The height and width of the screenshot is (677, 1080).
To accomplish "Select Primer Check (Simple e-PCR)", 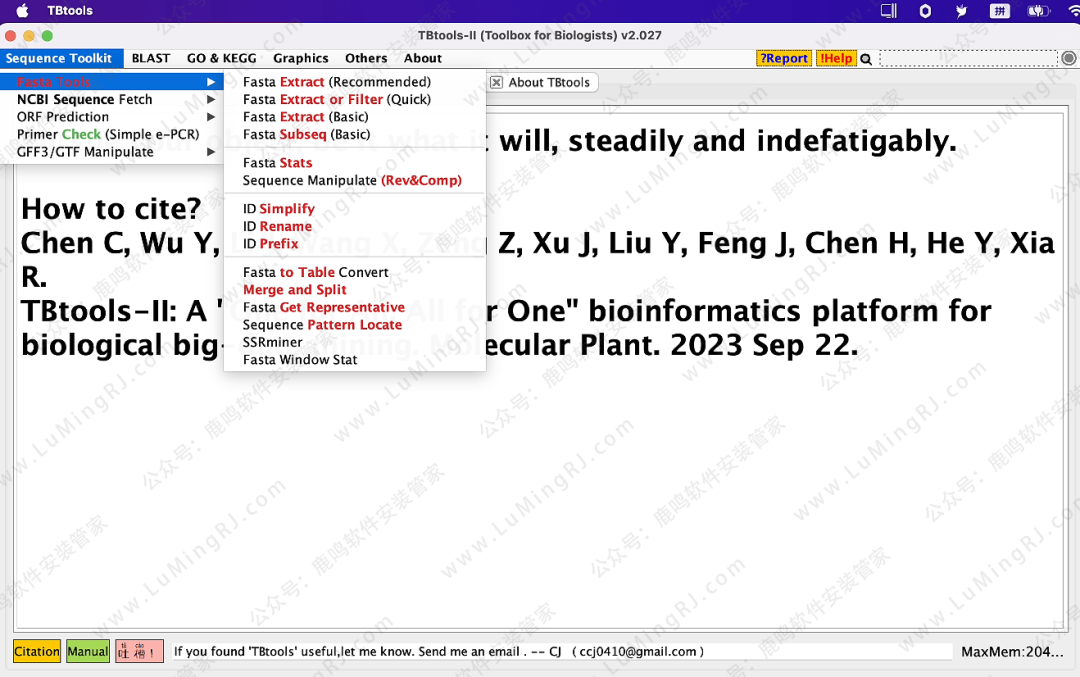I will click(x=107, y=134).
